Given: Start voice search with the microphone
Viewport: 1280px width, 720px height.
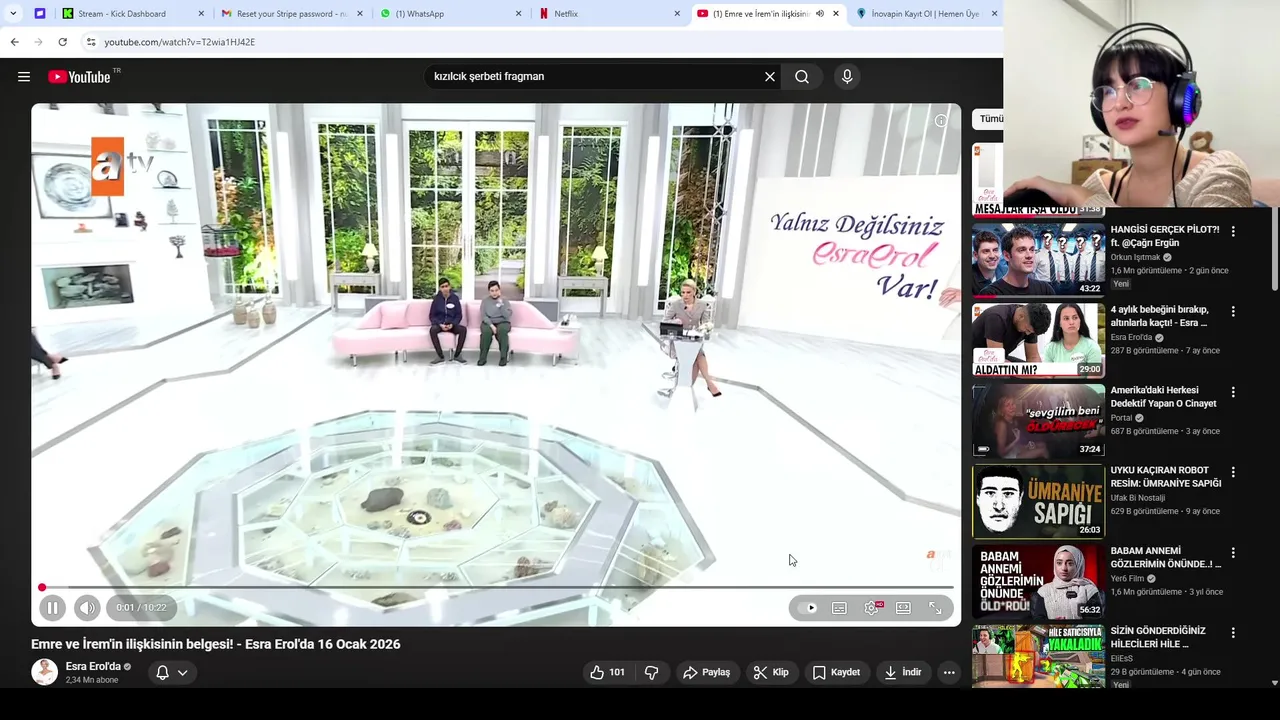Looking at the screenshot, I should click(x=847, y=77).
